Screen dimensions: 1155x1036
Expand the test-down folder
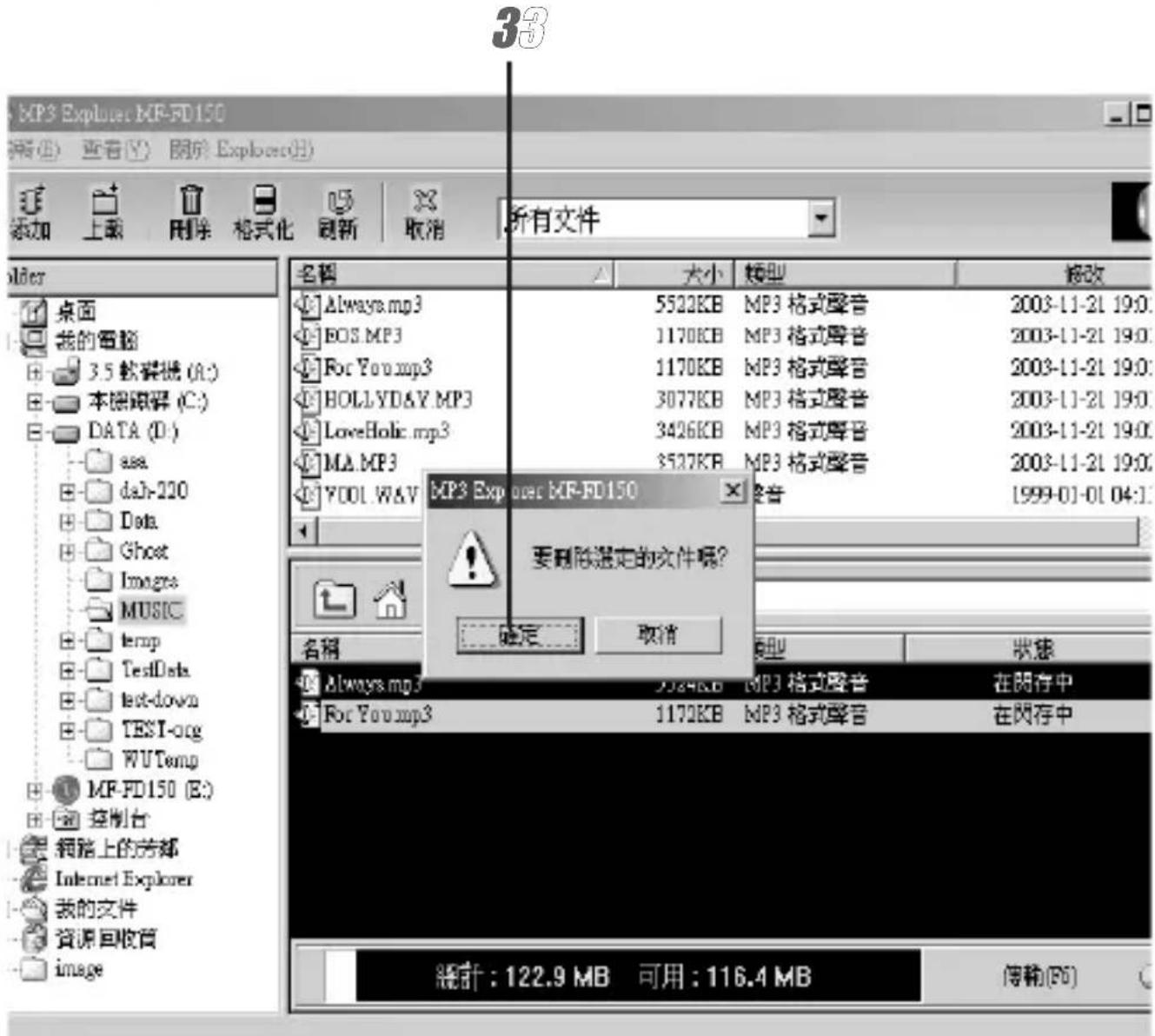point(67,701)
